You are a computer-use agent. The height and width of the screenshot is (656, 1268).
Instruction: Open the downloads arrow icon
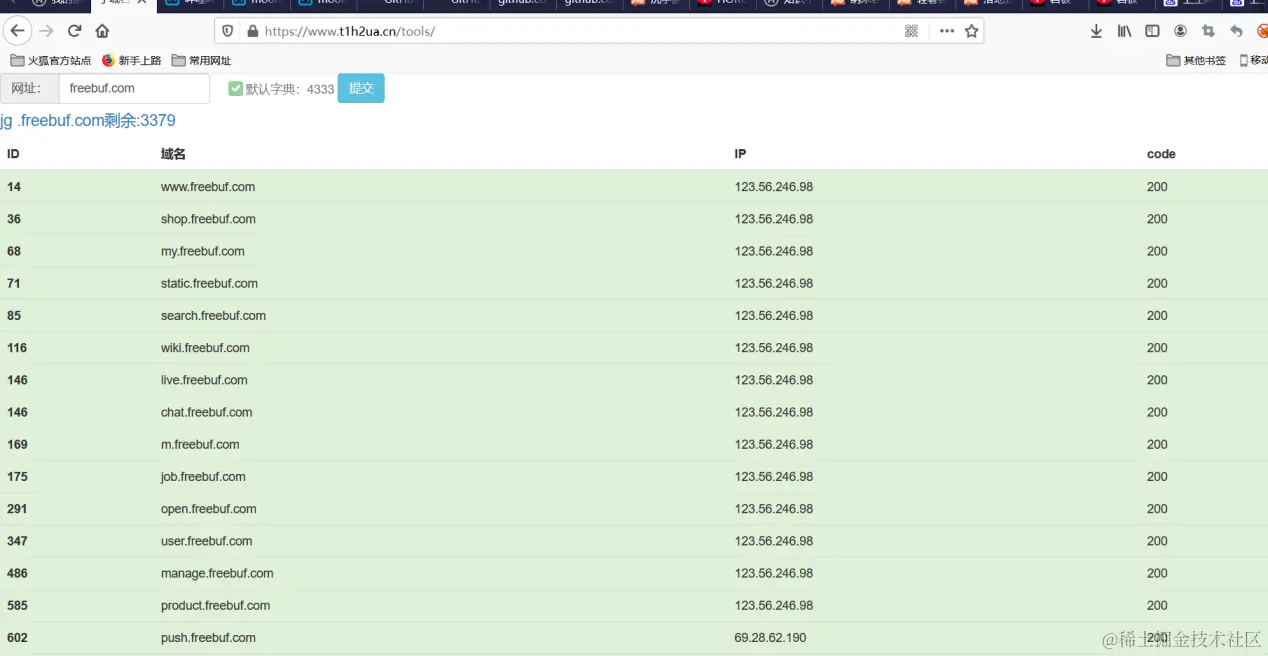click(x=1096, y=31)
